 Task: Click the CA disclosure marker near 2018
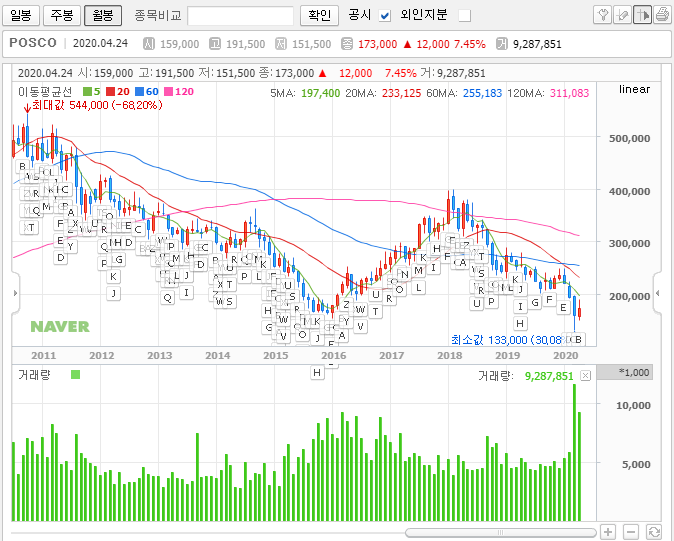click(460, 263)
